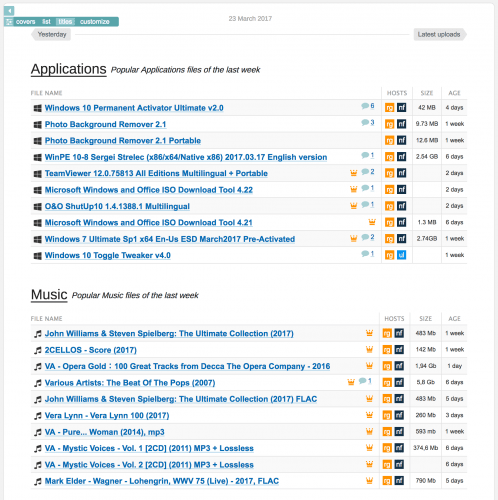The height and width of the screenshot is (500, 498).
Task: Click rg host icon in Toggle Tweaker row
Action: click(389, 255)
